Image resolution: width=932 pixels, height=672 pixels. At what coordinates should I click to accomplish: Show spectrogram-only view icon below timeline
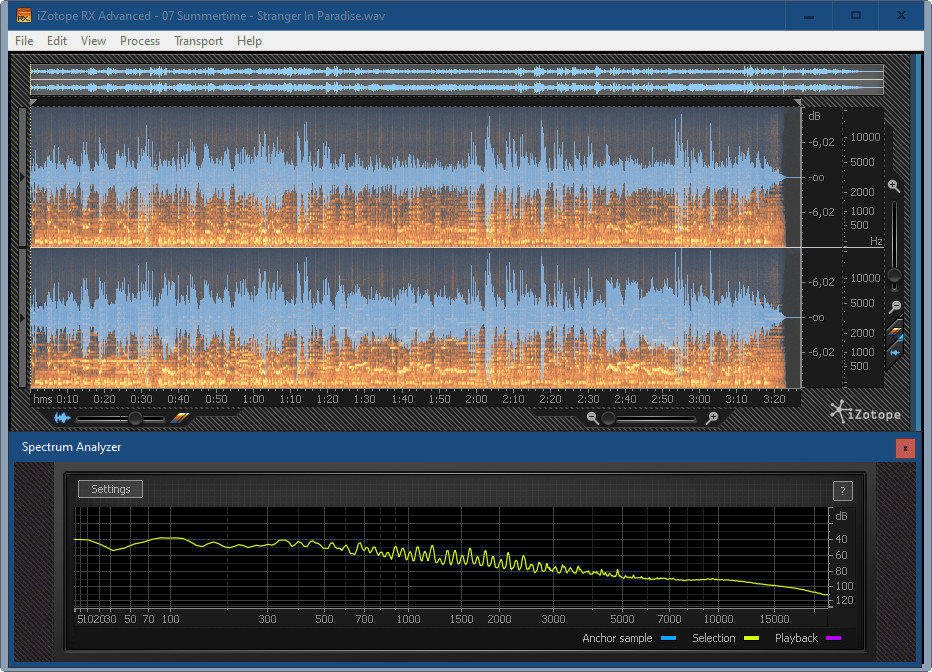180,418
